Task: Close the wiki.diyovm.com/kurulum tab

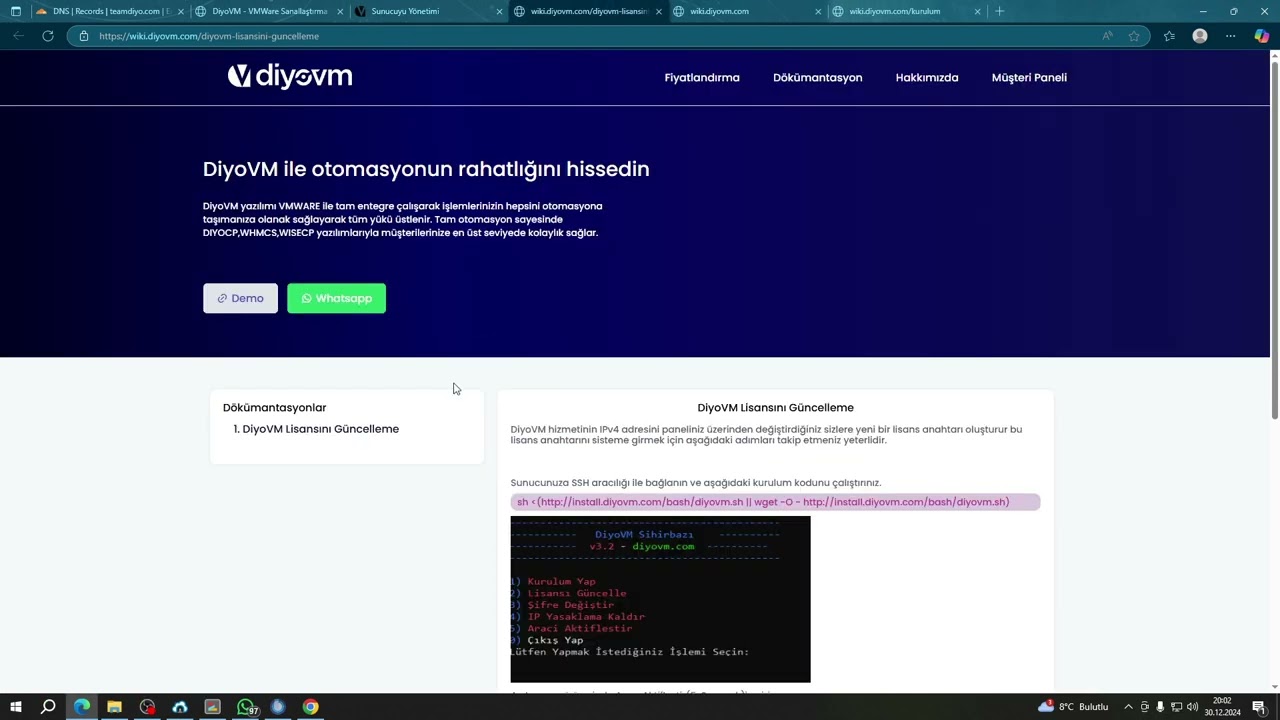Action: [977, 12]
